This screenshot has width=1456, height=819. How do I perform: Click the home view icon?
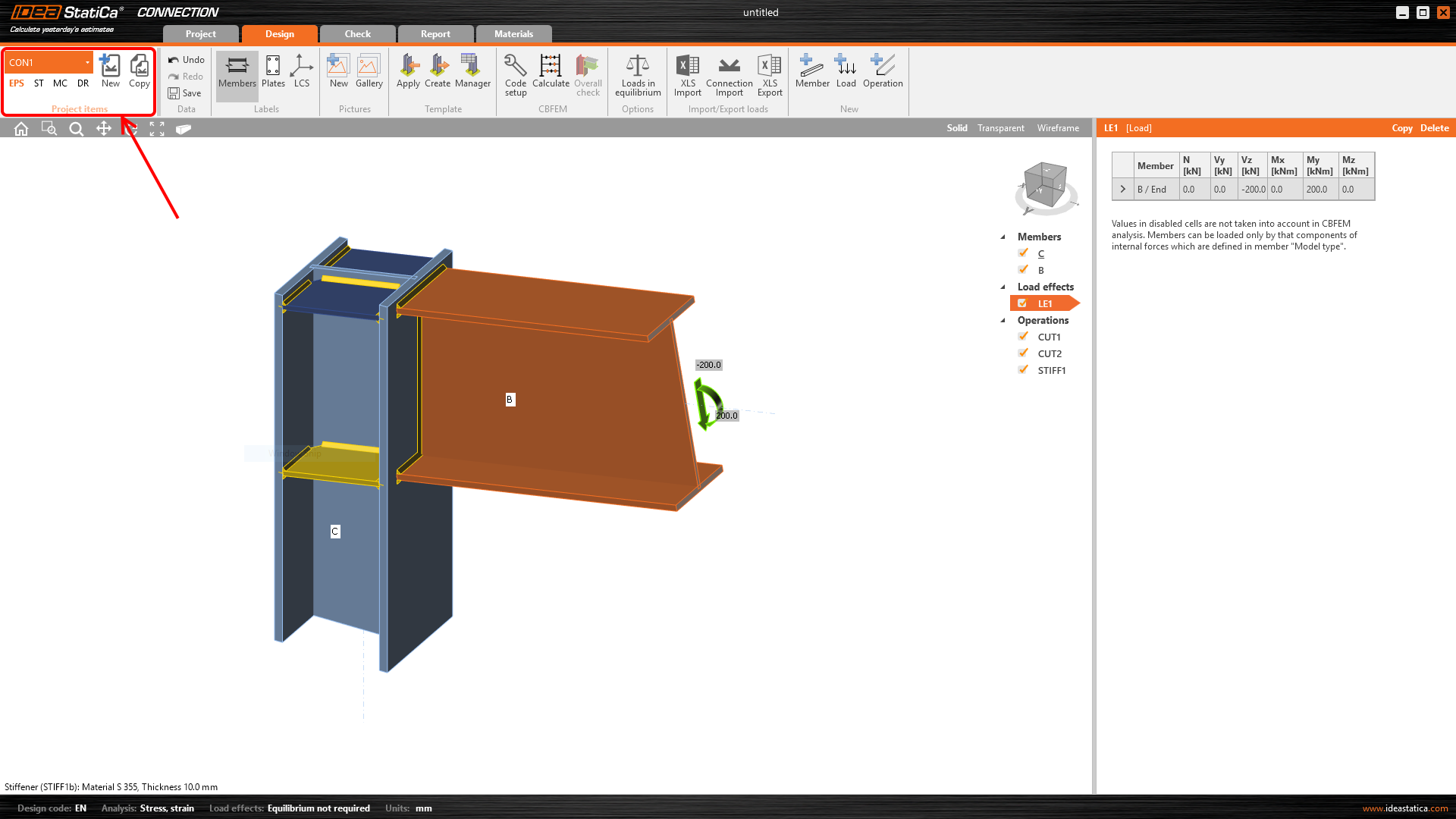[x=21, y=129]
